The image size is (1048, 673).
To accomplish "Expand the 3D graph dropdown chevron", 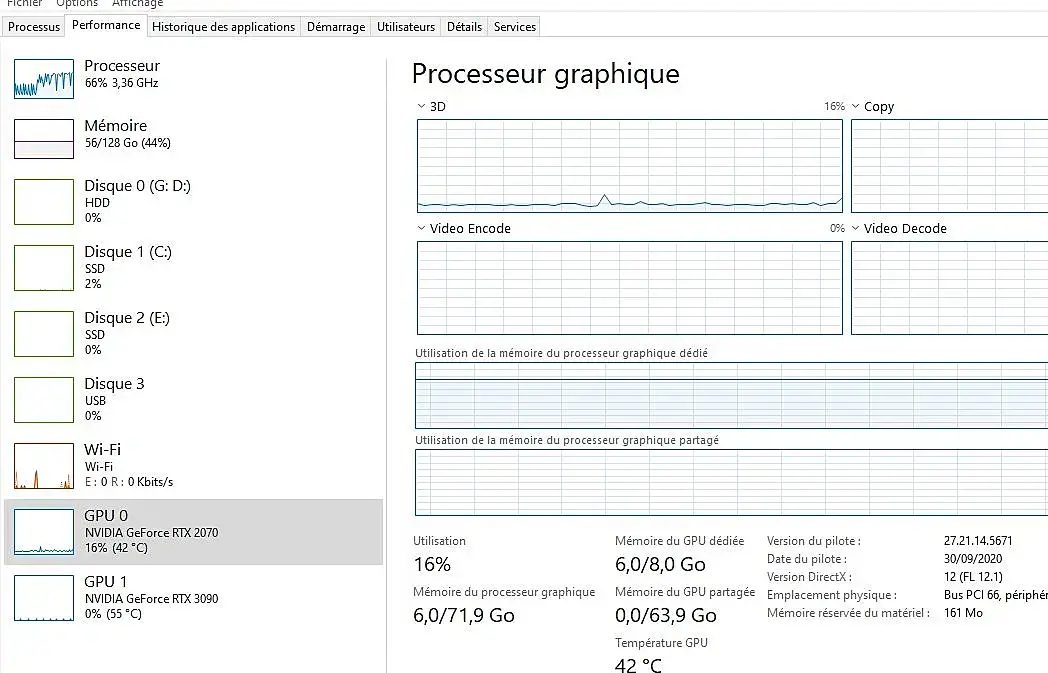I will (x=421, y=106).
